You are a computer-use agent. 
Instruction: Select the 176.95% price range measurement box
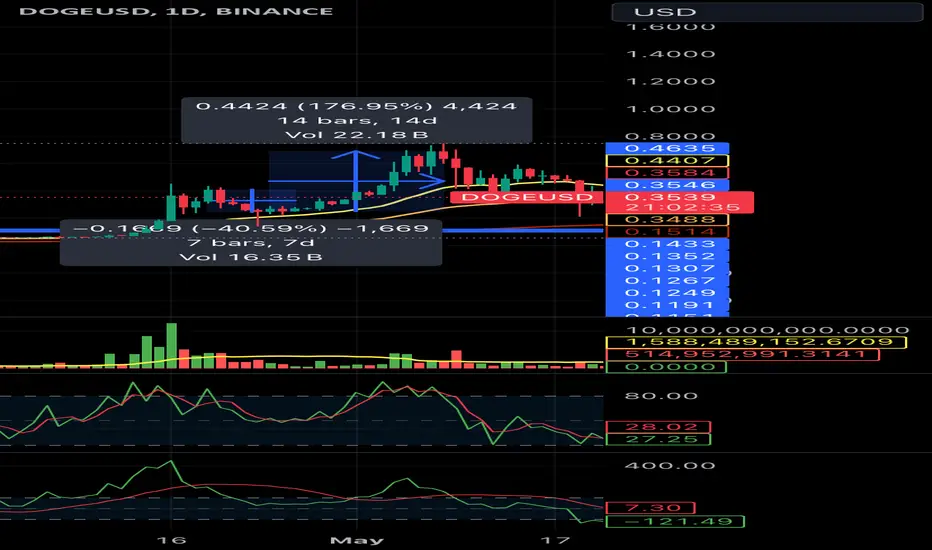point(357,121)
